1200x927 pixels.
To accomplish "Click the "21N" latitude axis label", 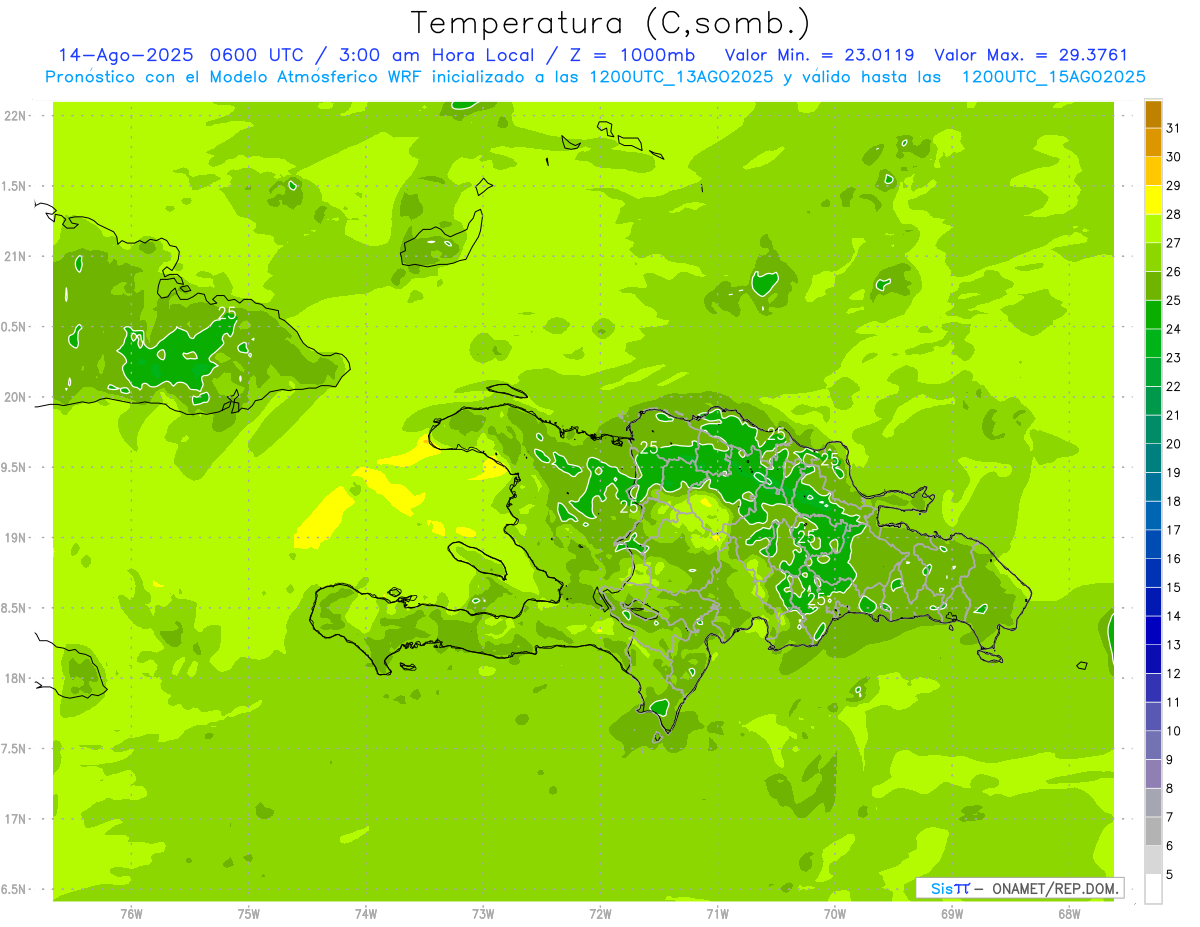I will (x=16, y=256).
